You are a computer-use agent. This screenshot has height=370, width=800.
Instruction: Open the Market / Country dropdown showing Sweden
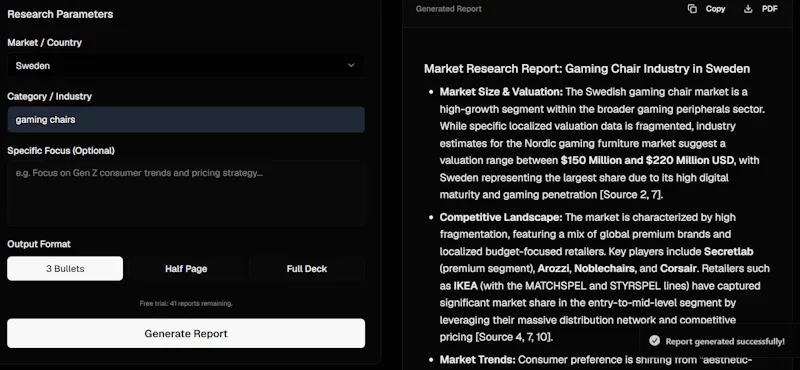(x=186, y=66)
